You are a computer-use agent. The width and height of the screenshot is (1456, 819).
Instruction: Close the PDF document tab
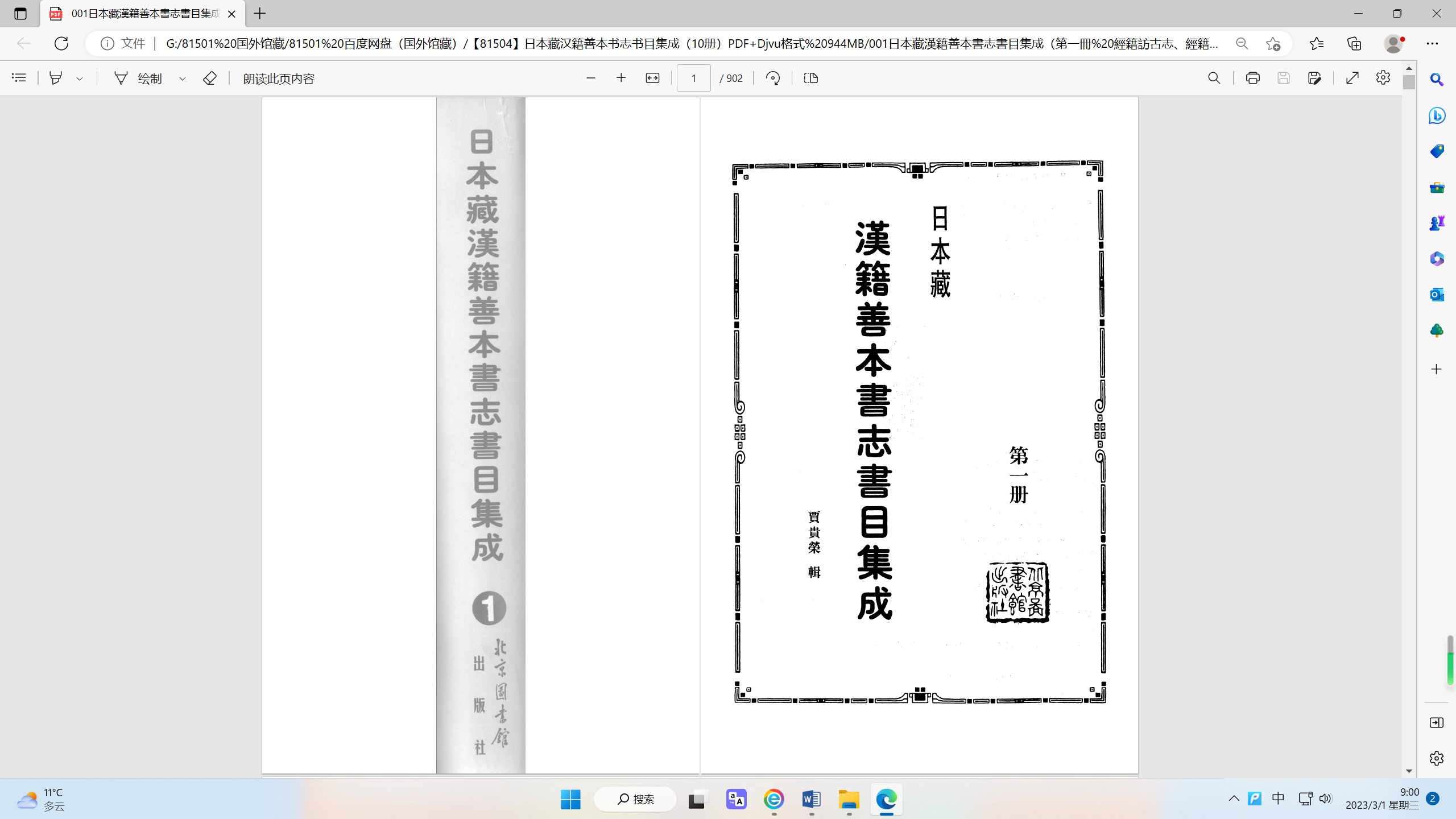231,14
